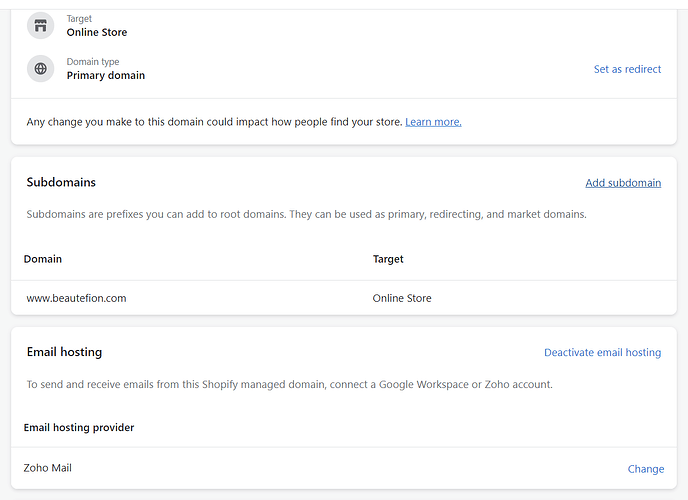Click the Primary domain label
This screenshot has width=688, height=500.
[x=105, y=76]
